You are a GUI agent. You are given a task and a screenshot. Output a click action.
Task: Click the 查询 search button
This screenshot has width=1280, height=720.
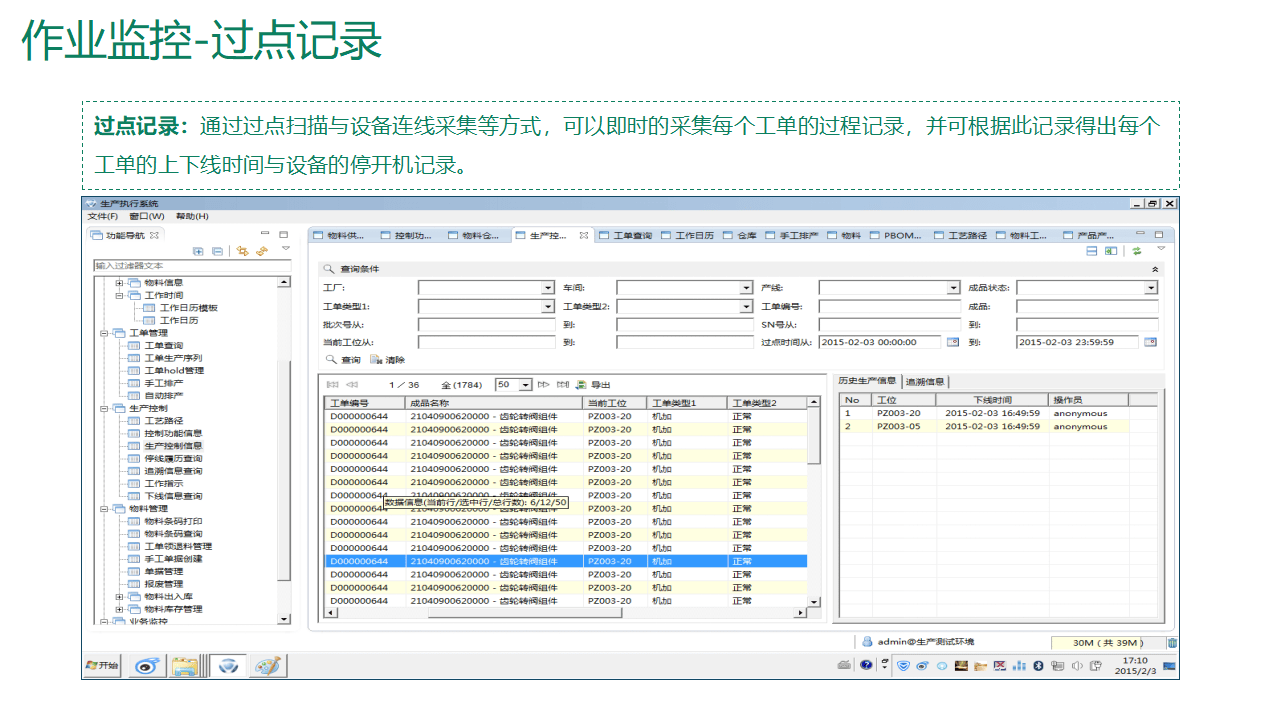pos(343,360)
